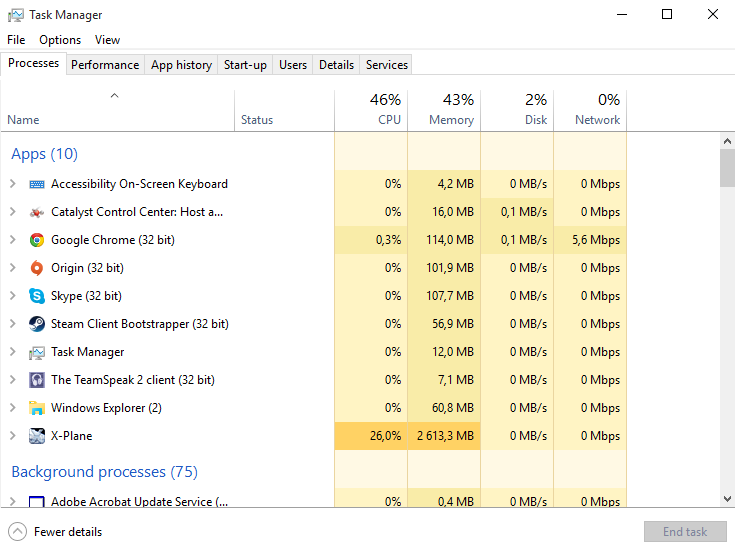Click the Task Manager row icon
This screenshot has height=556, width=735.
[37, 353]
